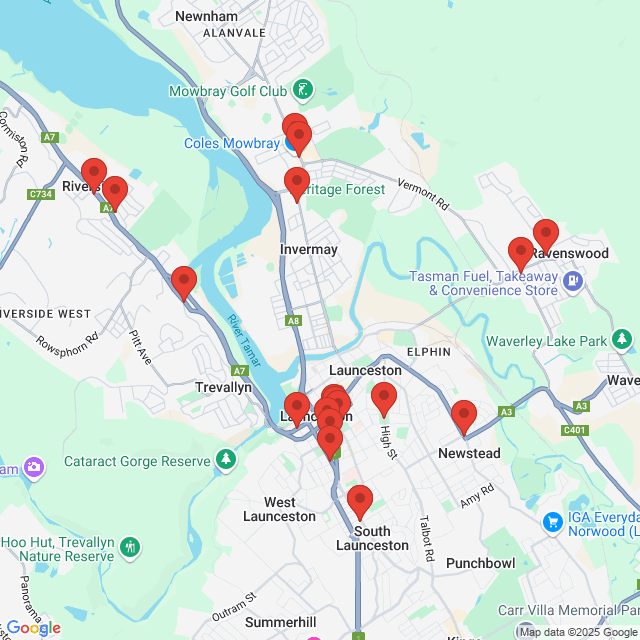Select the leftmost red pin at Riverside
Screen dimensions: 640x640
coord(94,176)
